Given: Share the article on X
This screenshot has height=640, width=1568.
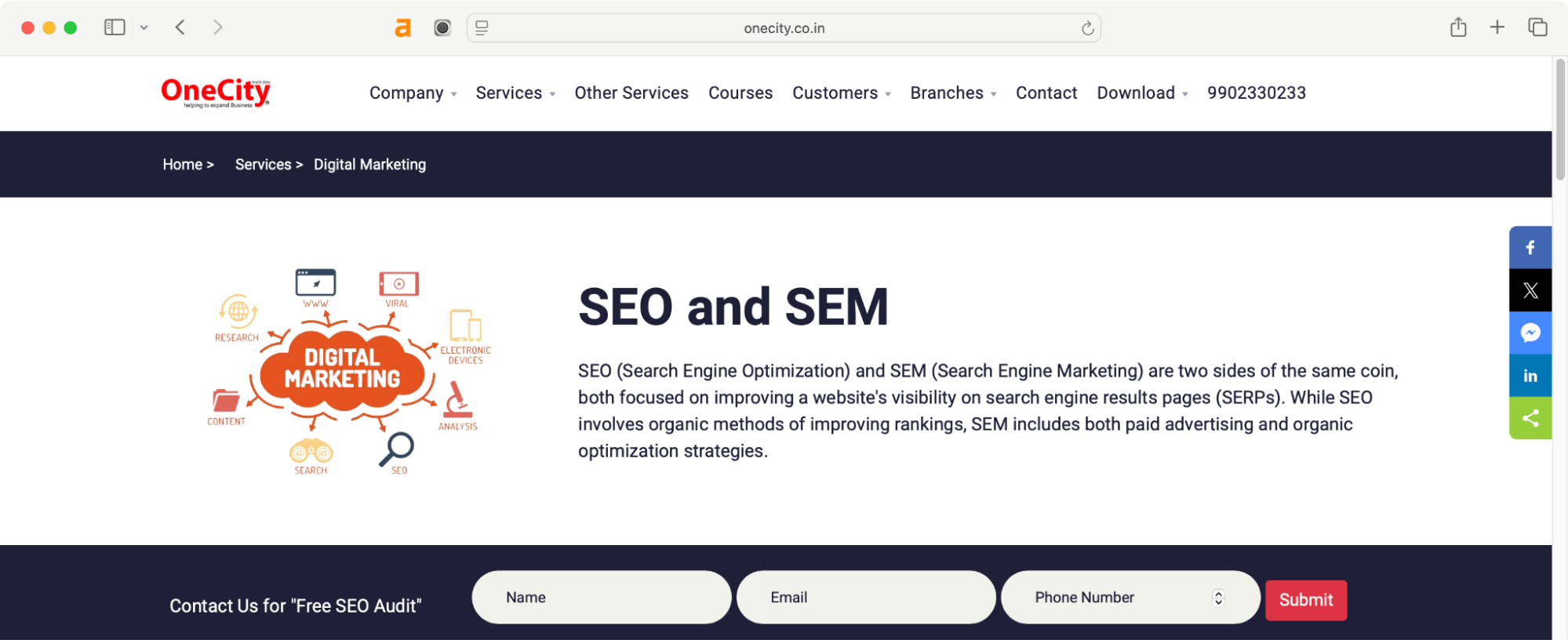Looking at the screenshot, I should [1530, 289].
